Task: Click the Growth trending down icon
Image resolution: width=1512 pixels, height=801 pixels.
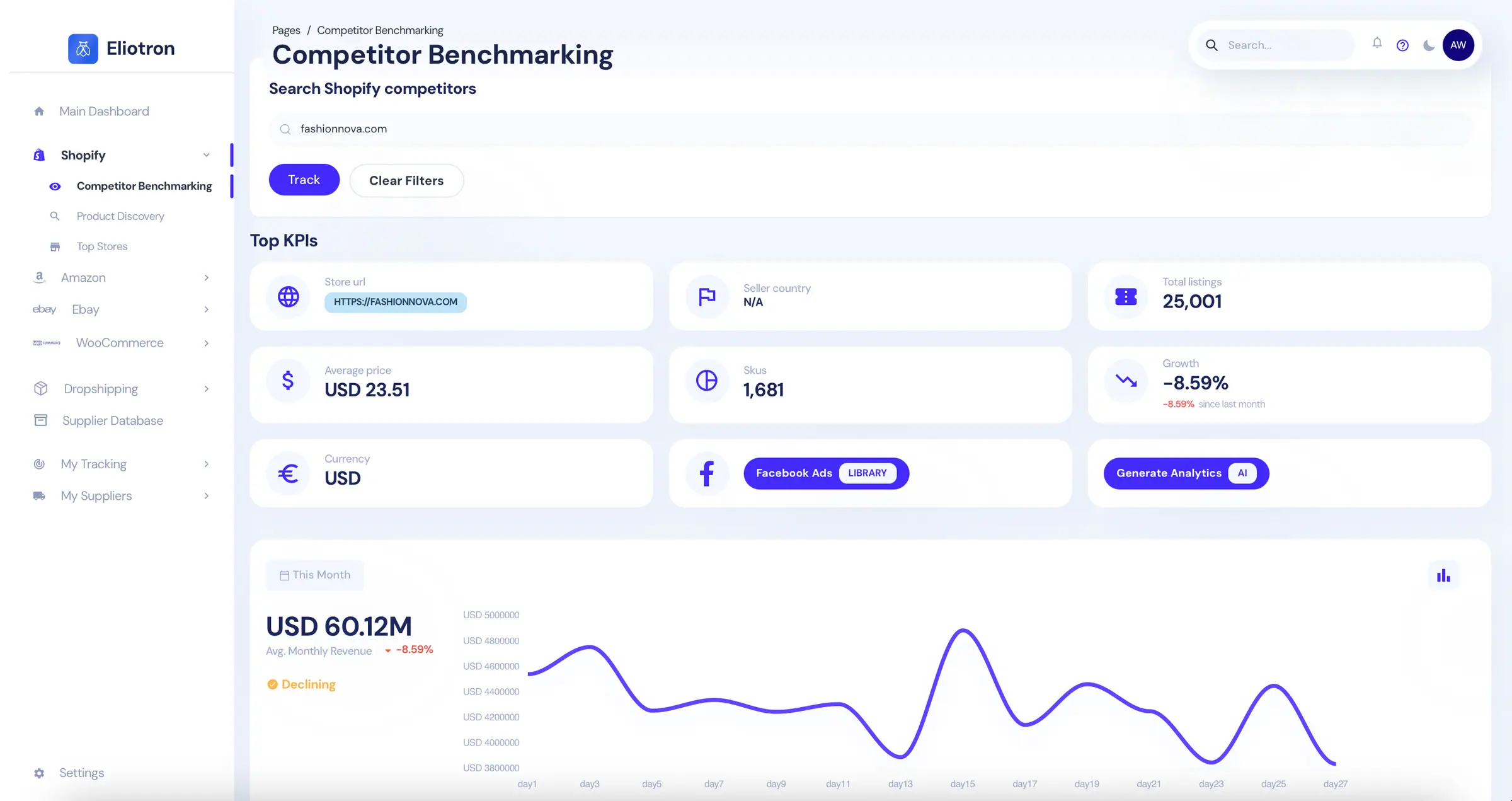Action: tap(1126, 381)
